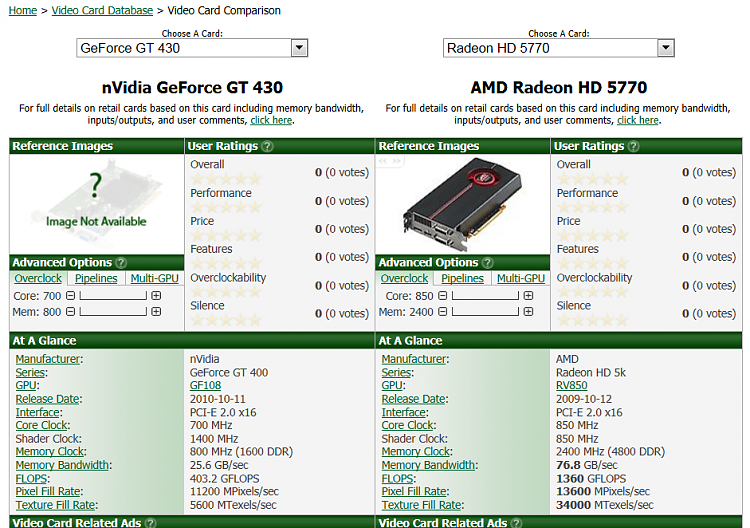Go to Home breadcrumb link

coord(22,11)
